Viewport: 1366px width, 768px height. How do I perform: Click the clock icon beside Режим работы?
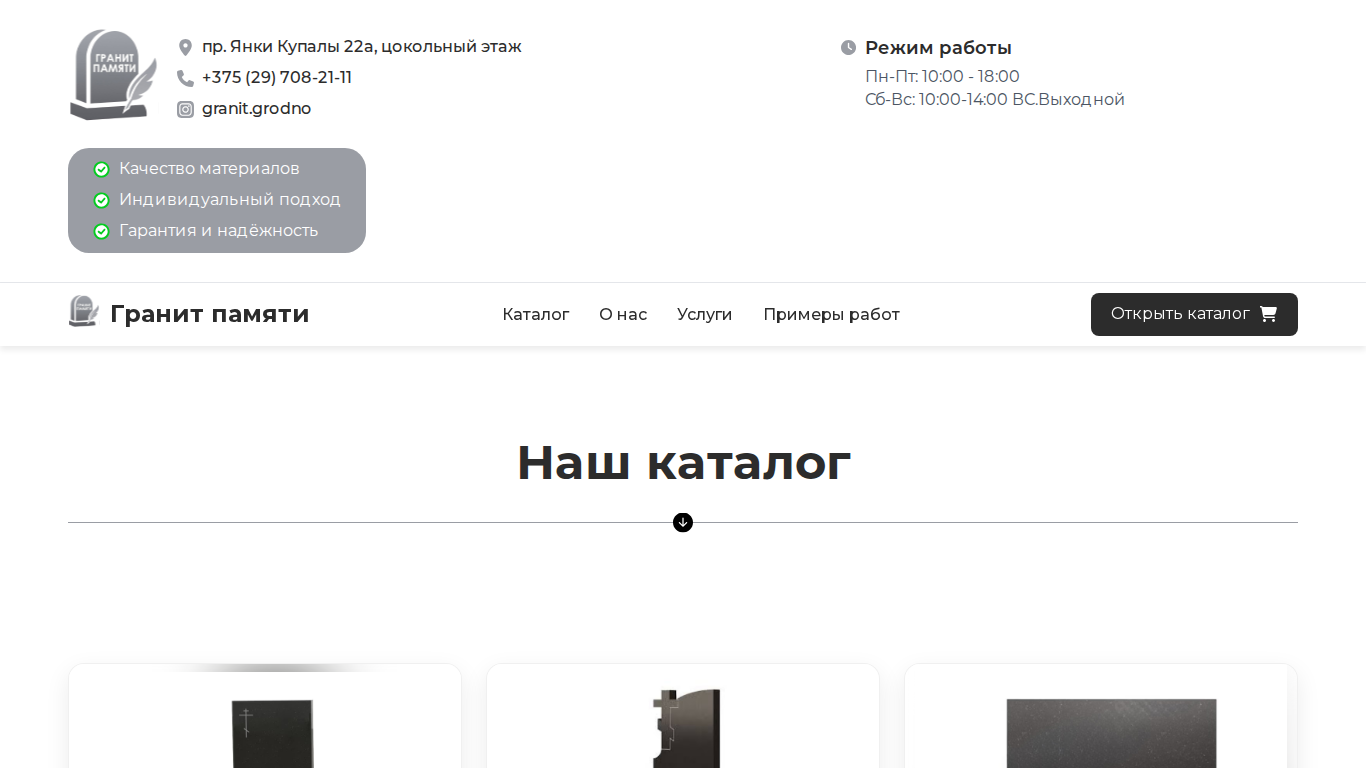(x=848, y=47)
